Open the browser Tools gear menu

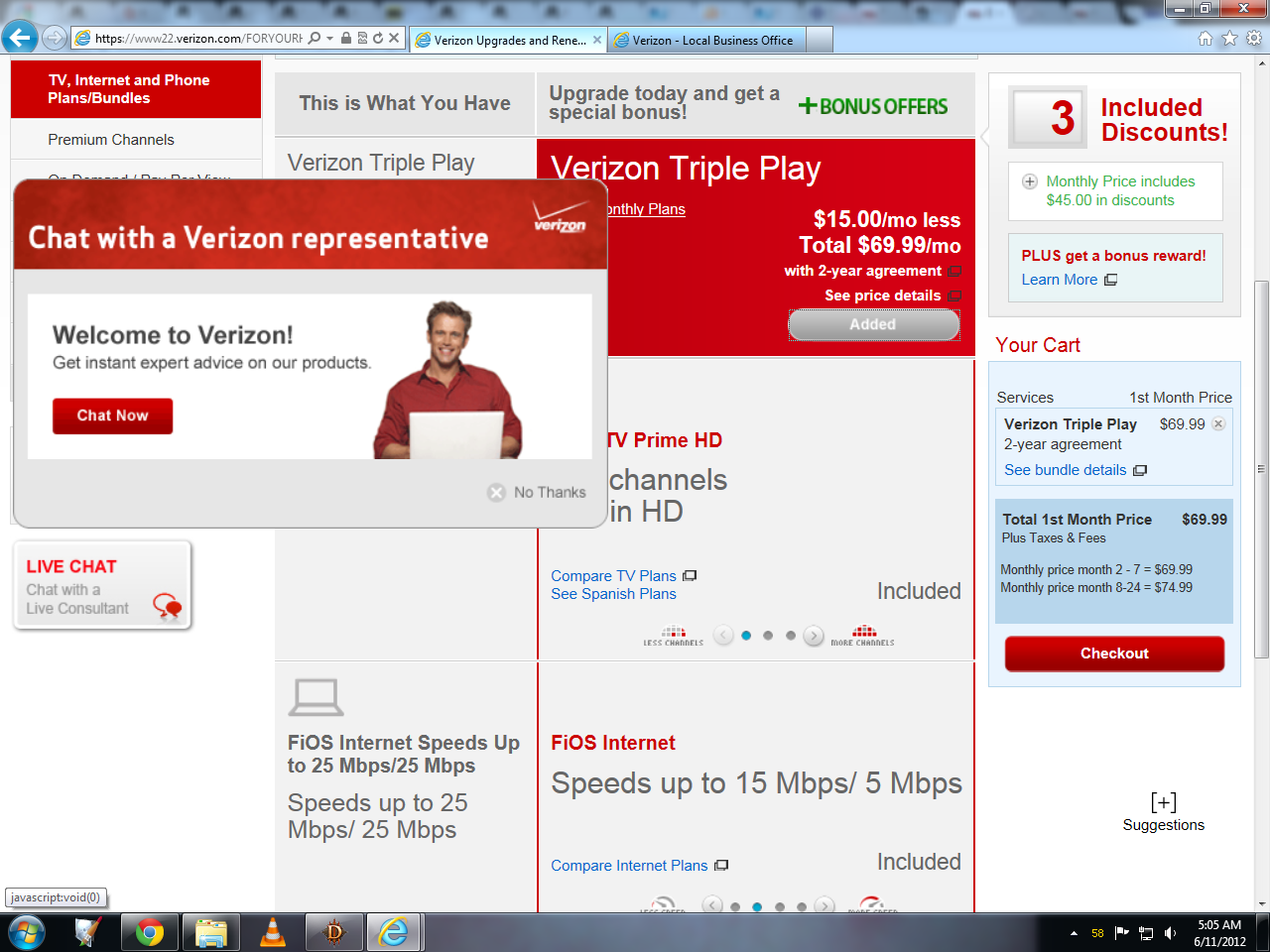[1254, 39]
